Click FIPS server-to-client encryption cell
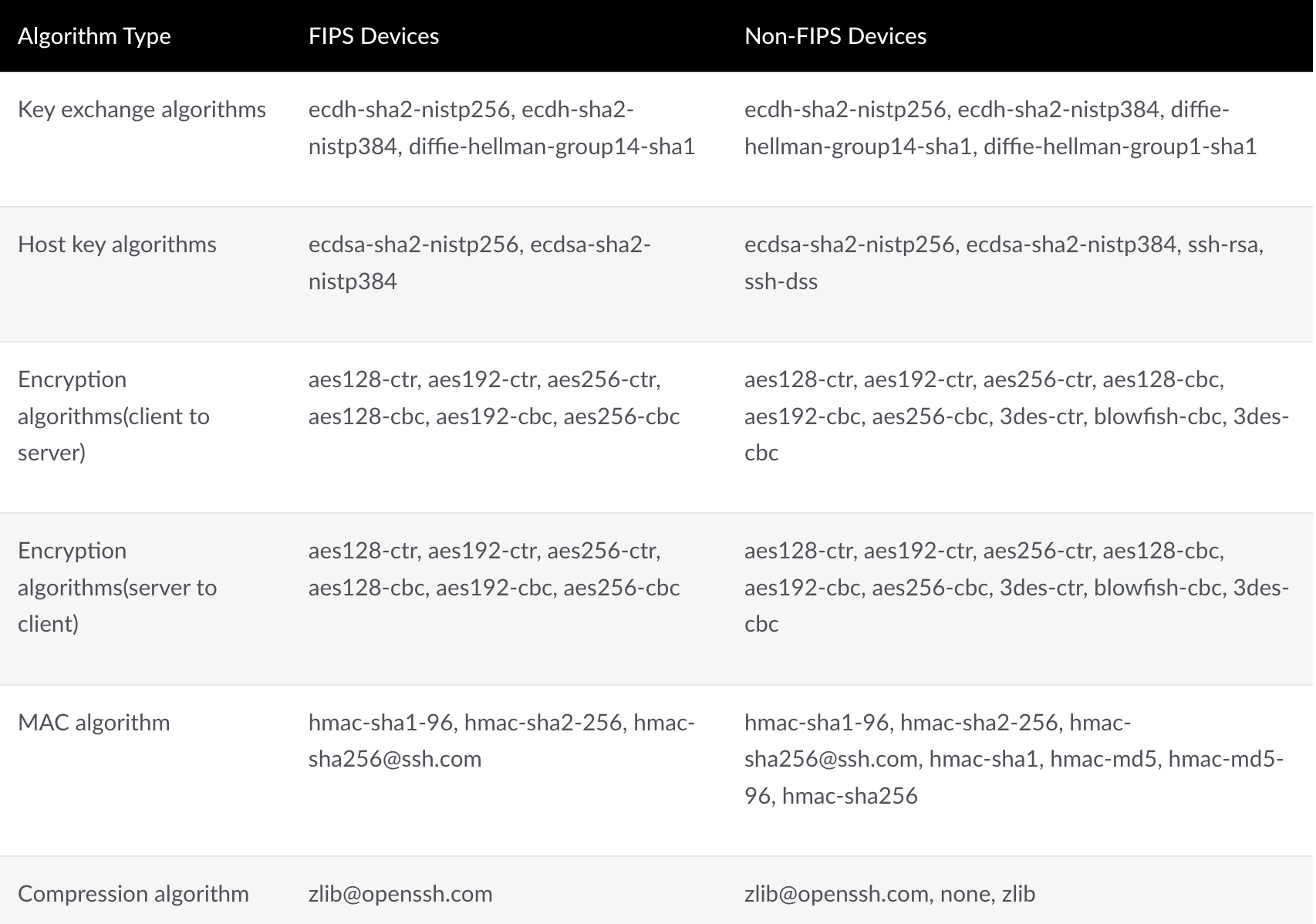 (x=494, y=569)
